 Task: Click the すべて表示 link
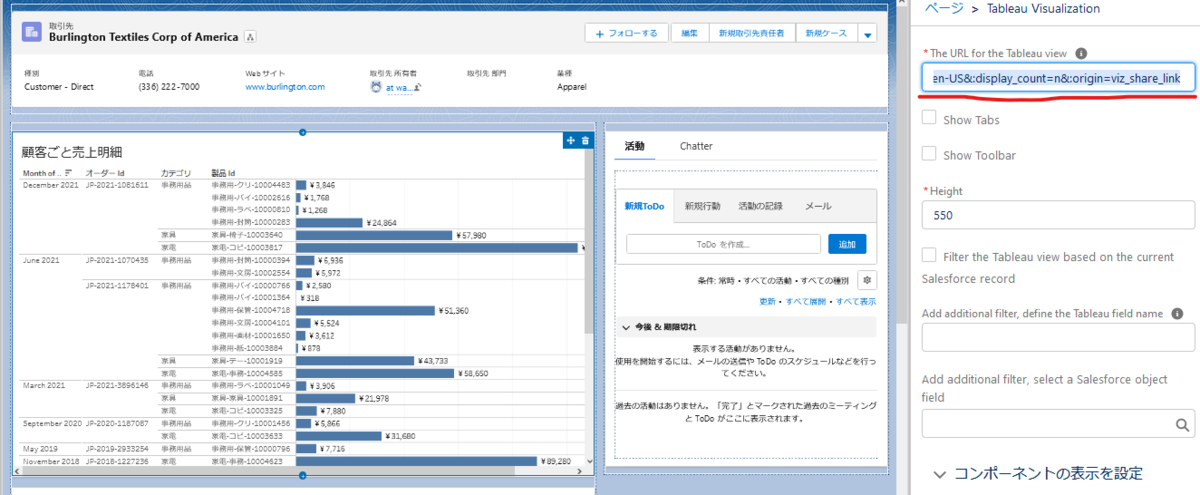(856, 301)
